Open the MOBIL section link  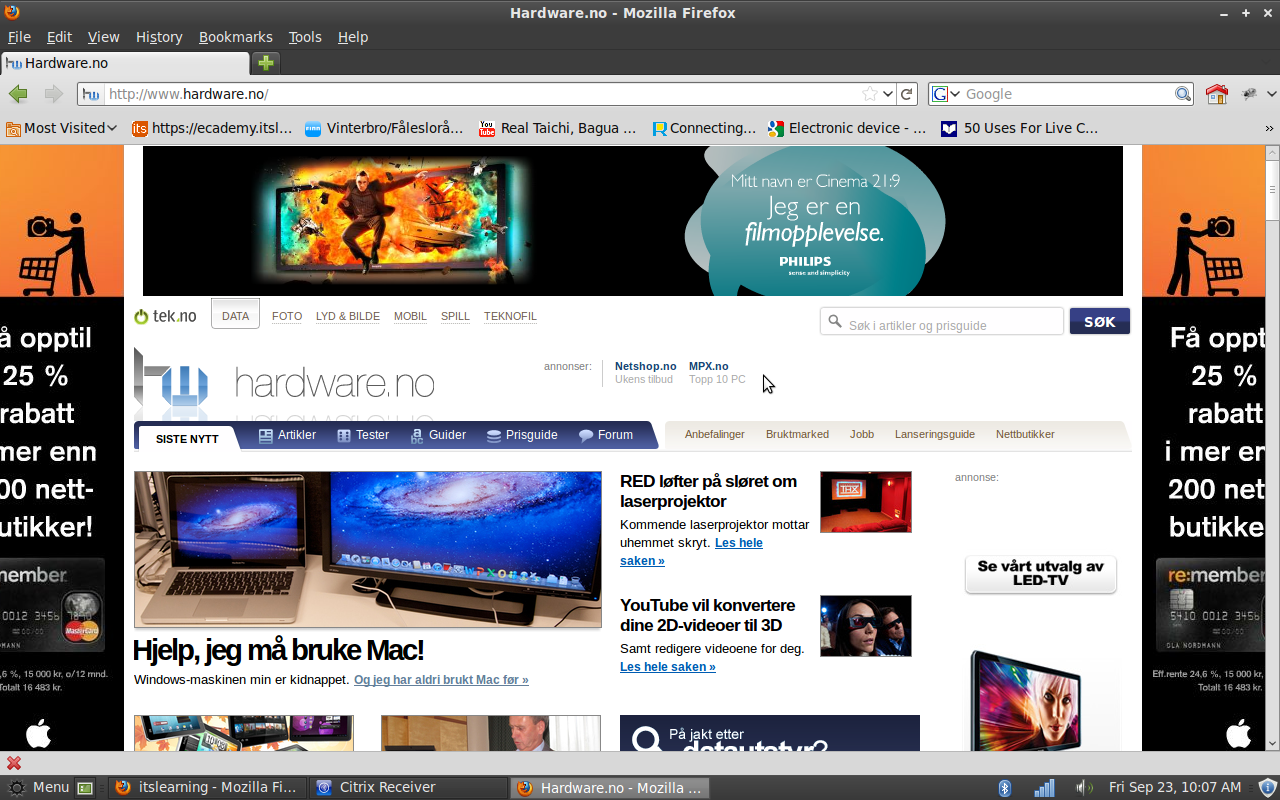click(410, 316)
